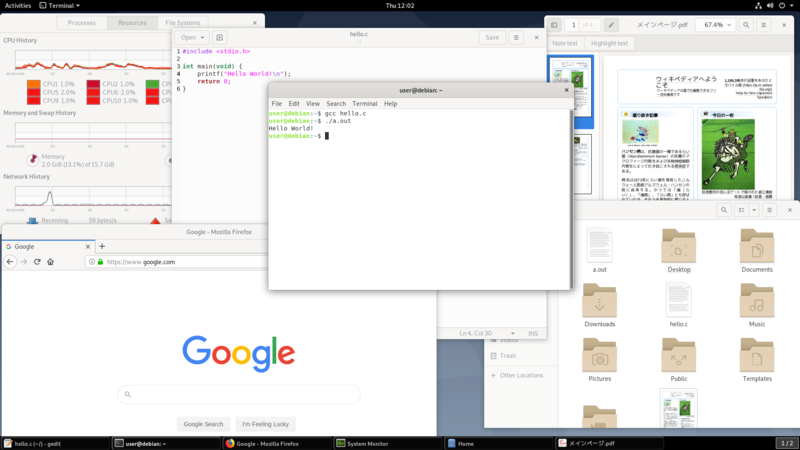Switch to File Systems tab in System Monitor

(183, 22)
